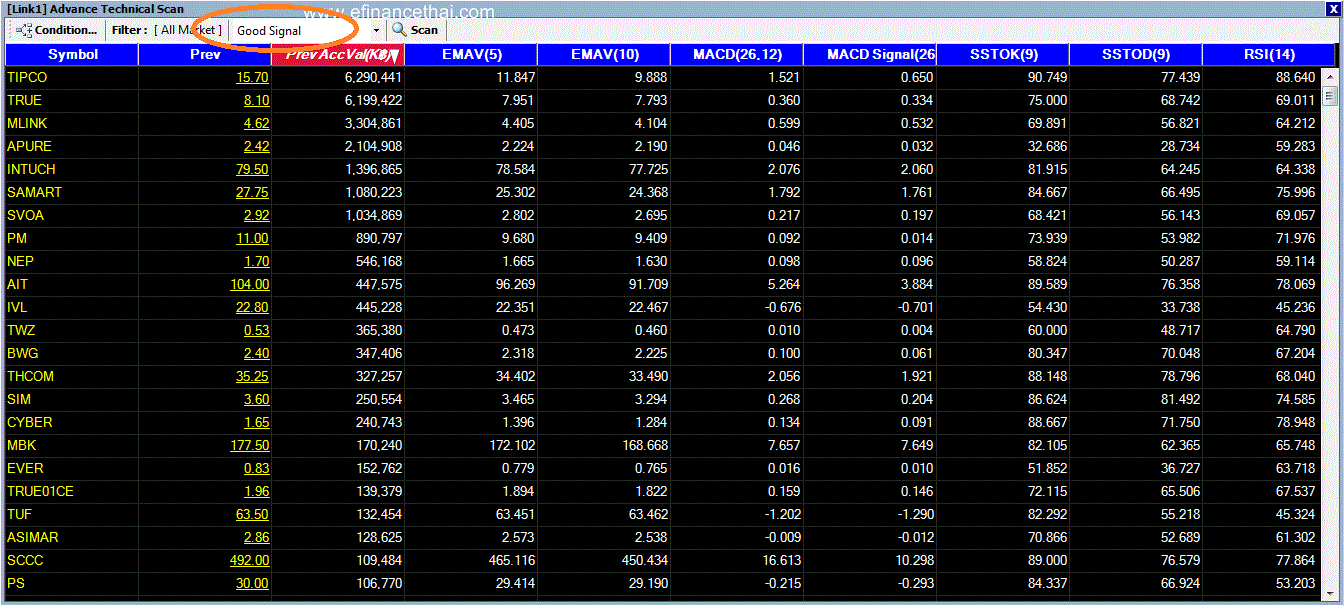Click MLINK previous price 4.62
Screen dimensions: 1344x606
coord(256,123)
